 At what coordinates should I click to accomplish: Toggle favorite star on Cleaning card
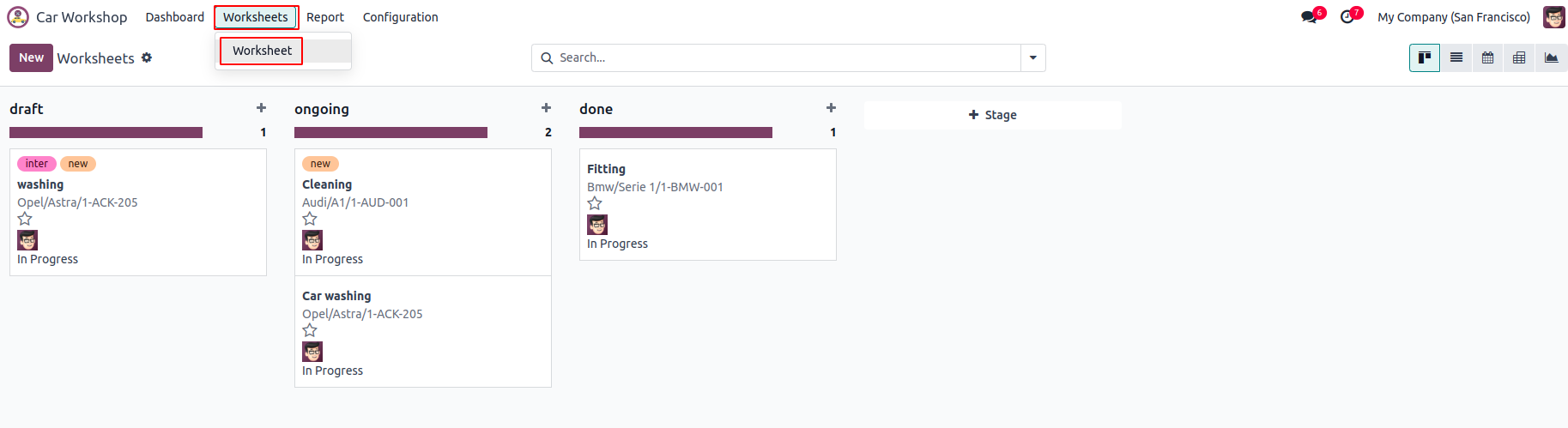coord(310,219)
